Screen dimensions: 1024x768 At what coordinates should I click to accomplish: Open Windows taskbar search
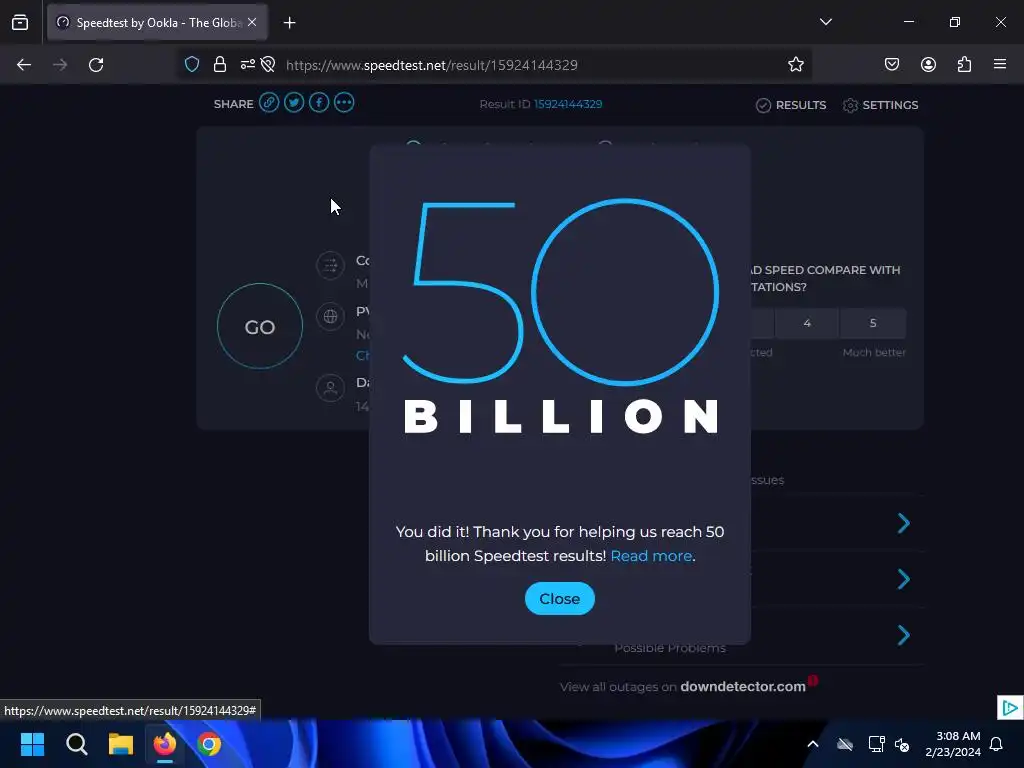pos(76,744)
